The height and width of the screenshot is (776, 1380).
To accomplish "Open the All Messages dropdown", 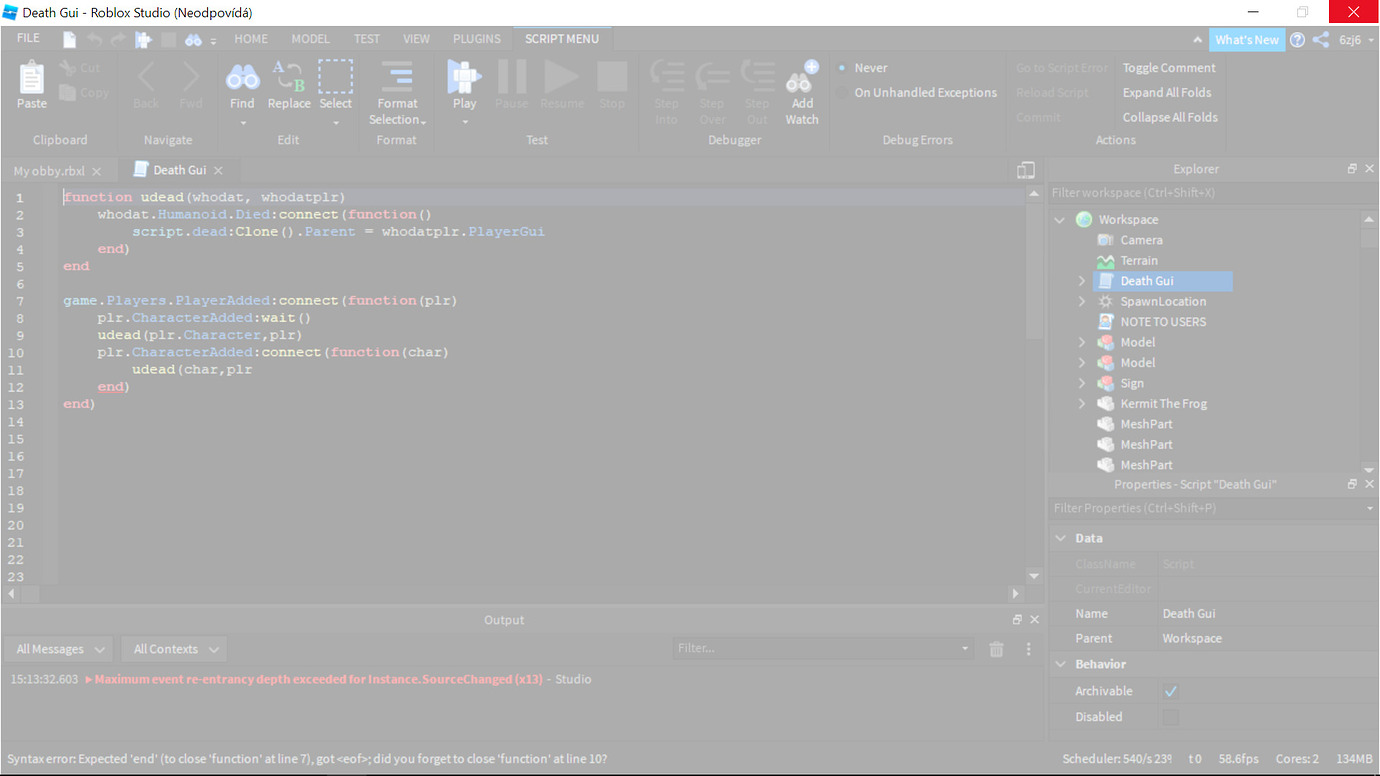I will tap(58, 648).
